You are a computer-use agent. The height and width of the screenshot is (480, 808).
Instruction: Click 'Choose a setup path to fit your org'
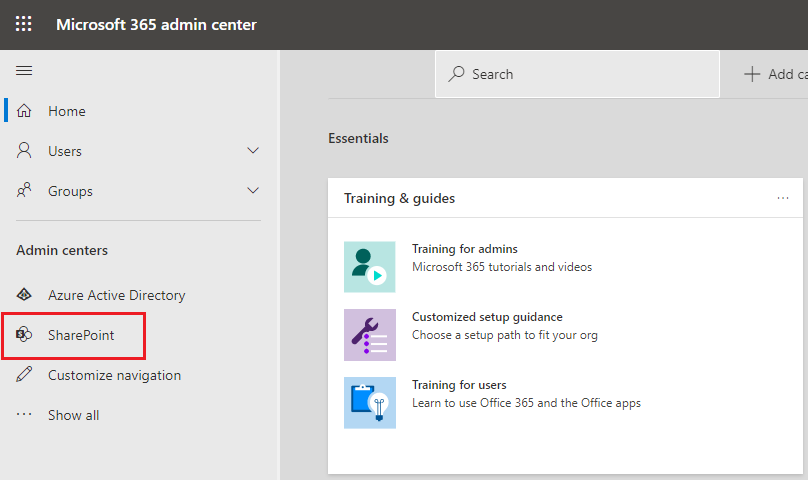tap(504, 335)
